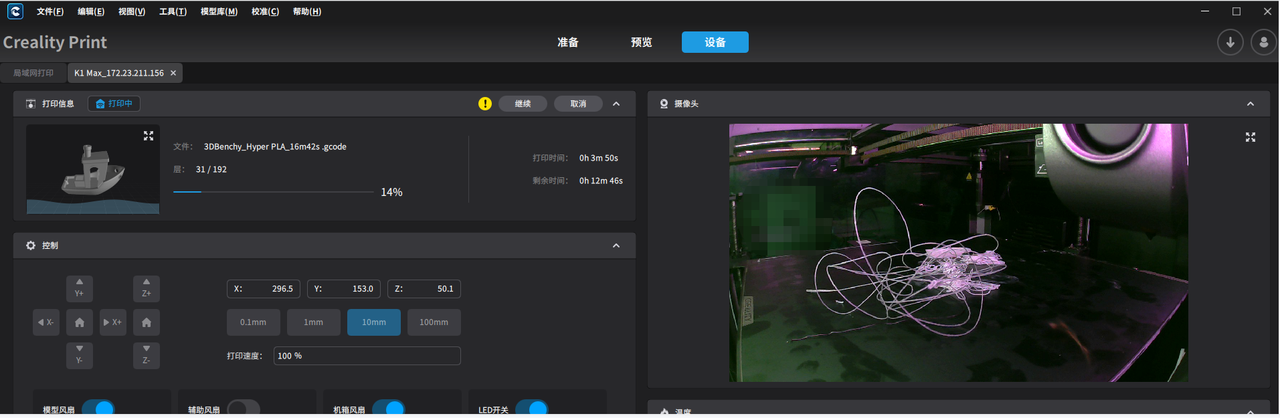Image resolution: width=1280 pixels, height=418 pixels.
Task: Set step distance to 100mm
Action: pyautogui.click(x=434, y=322)
